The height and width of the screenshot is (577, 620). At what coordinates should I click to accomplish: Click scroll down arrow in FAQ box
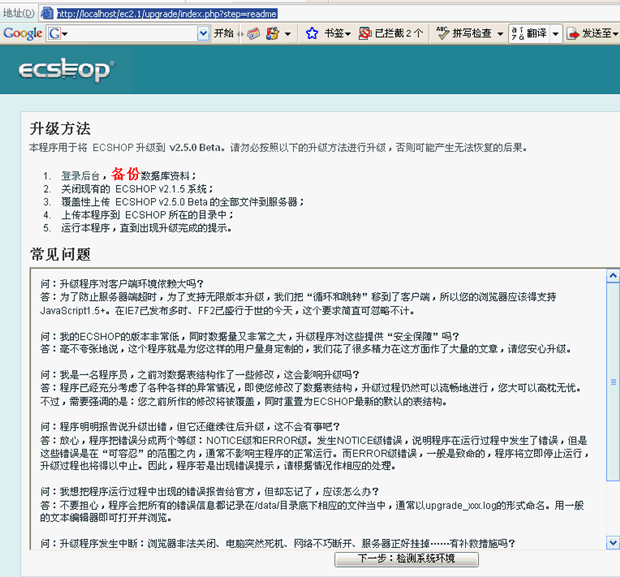tap(613, 543)
